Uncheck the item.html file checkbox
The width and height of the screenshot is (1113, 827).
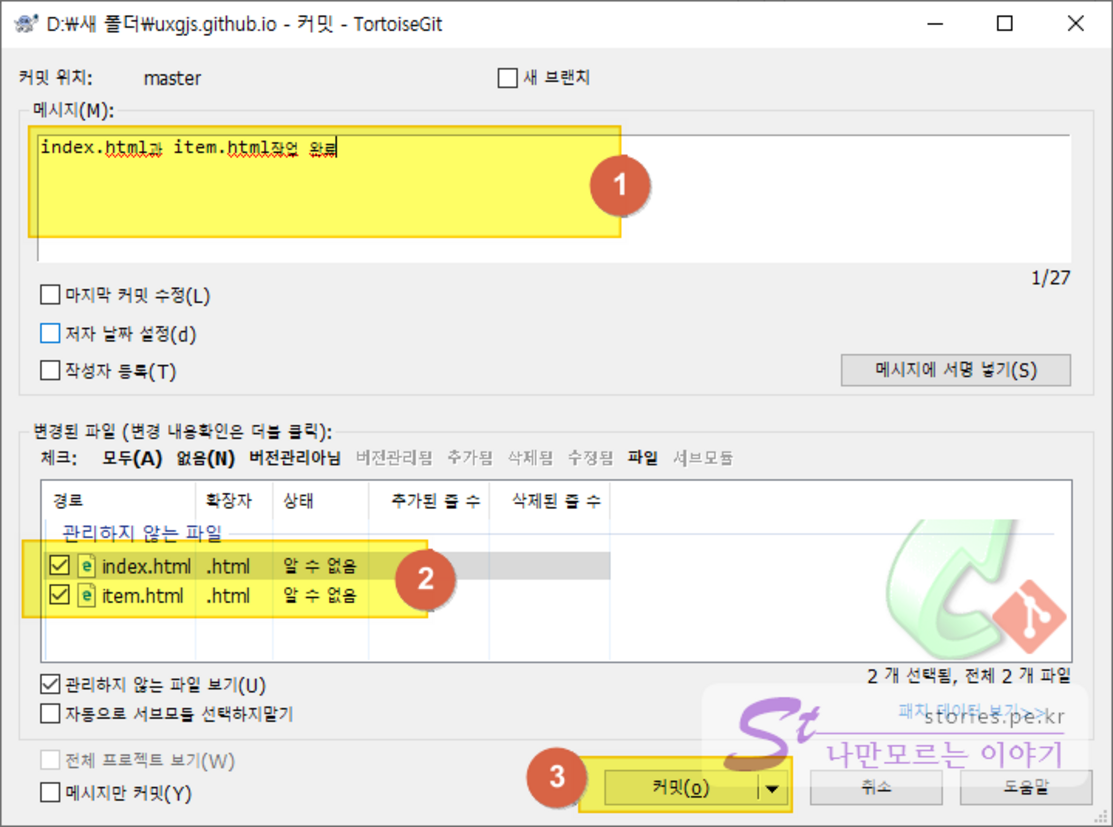point(59,597)
